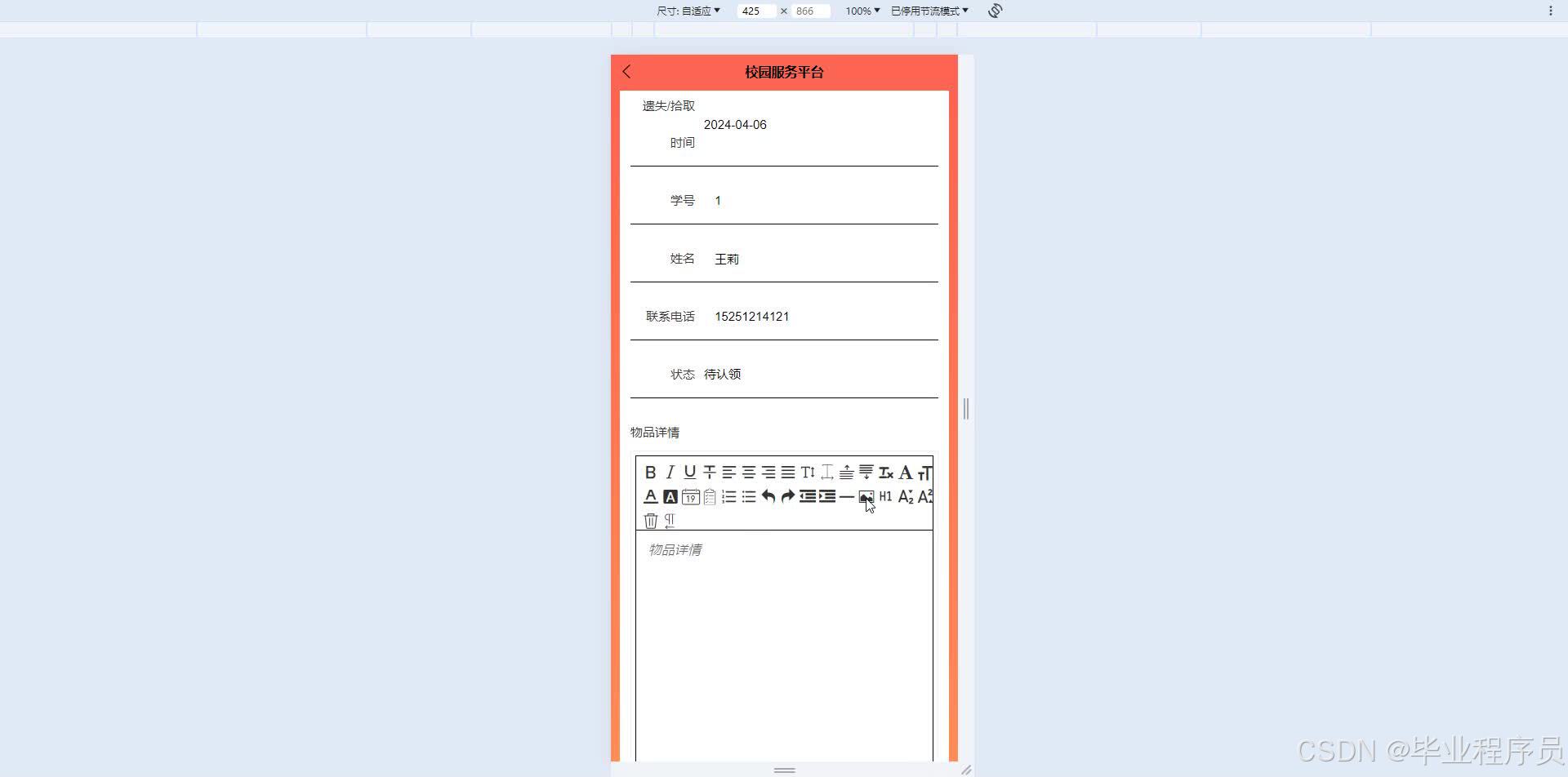Open line height option
The height and width of the screenshot is (777, 1568).
807,473
